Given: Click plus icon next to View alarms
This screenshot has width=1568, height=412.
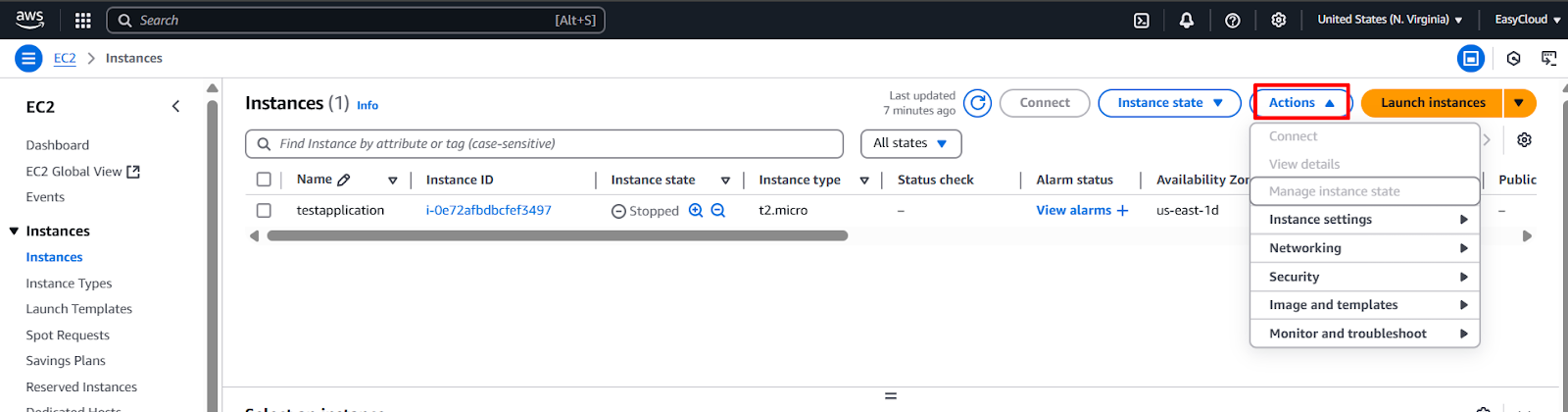Looking at the screenshot, I should (x=1123, y=211).
